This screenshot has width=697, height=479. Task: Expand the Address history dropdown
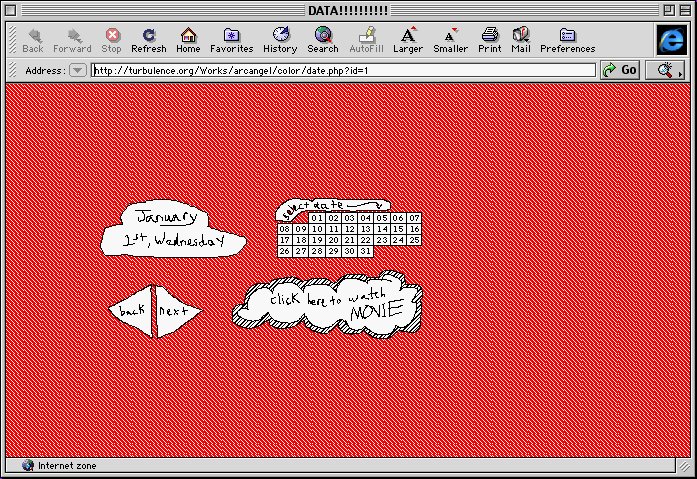coord(78,70)
